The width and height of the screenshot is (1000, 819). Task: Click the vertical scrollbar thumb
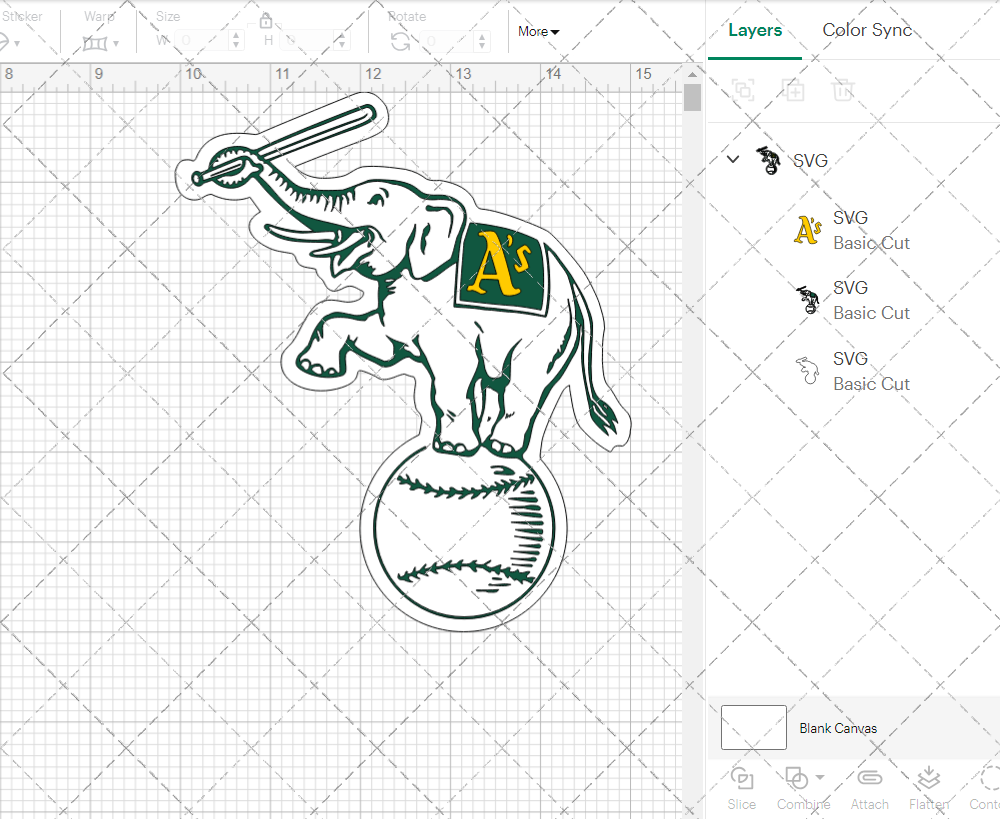point(692,98)
